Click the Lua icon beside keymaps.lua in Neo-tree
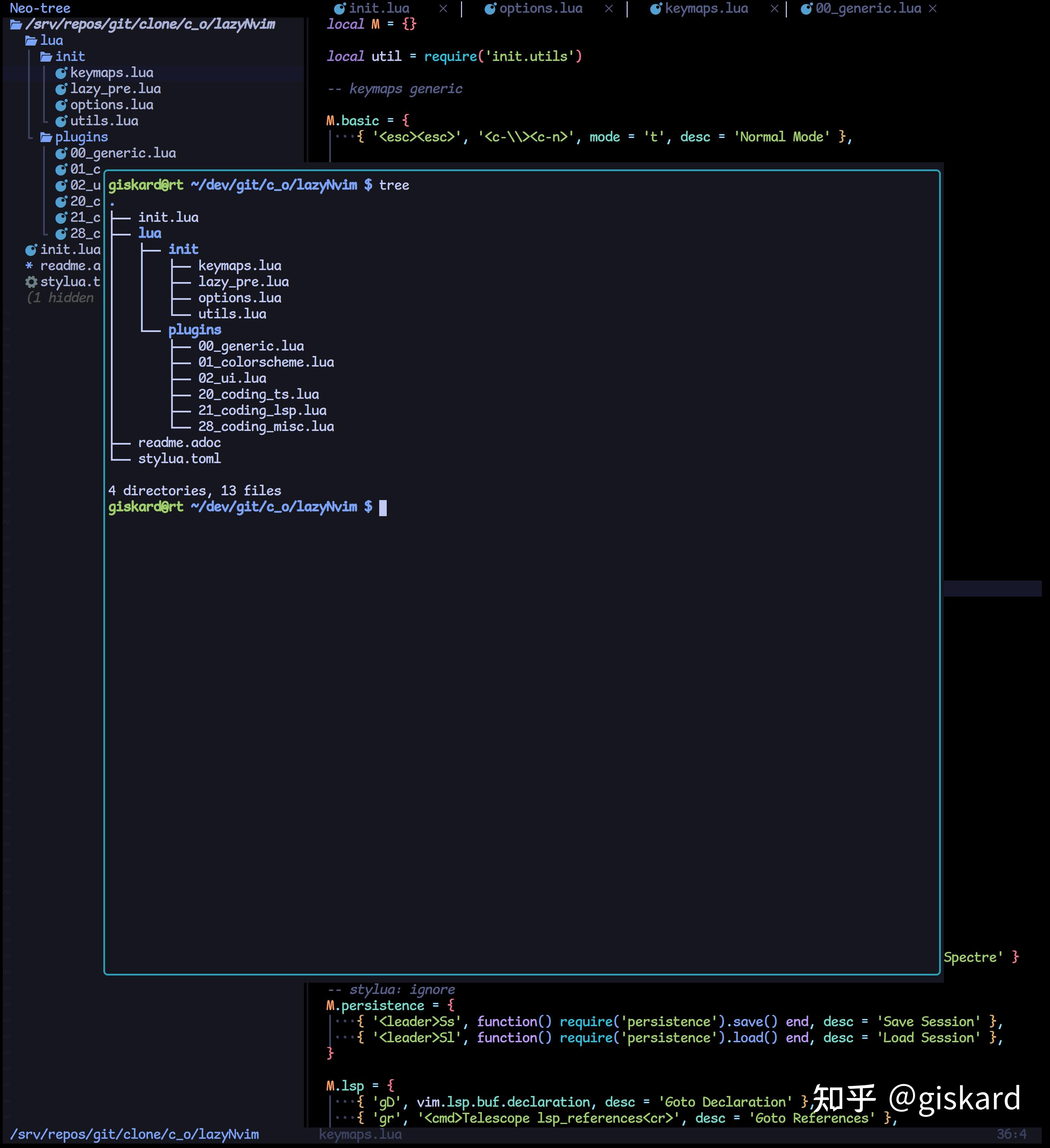The height and width of the screenshot is (1148, 1050). click(63, 73)
